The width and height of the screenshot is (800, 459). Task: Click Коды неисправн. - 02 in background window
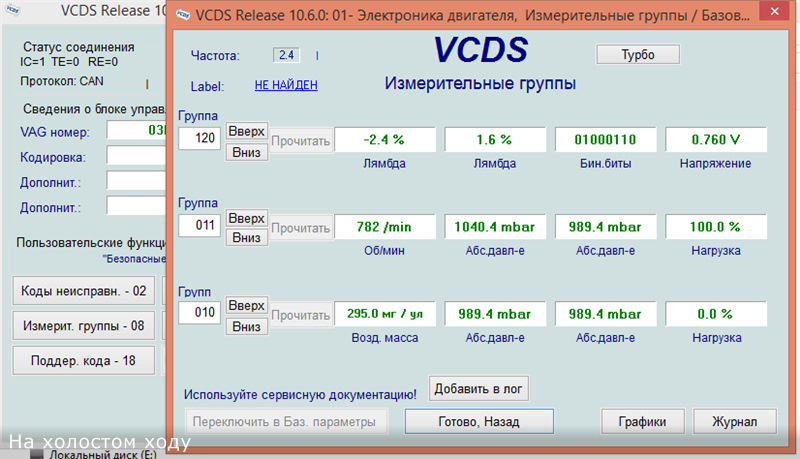(x=84, y=291)
